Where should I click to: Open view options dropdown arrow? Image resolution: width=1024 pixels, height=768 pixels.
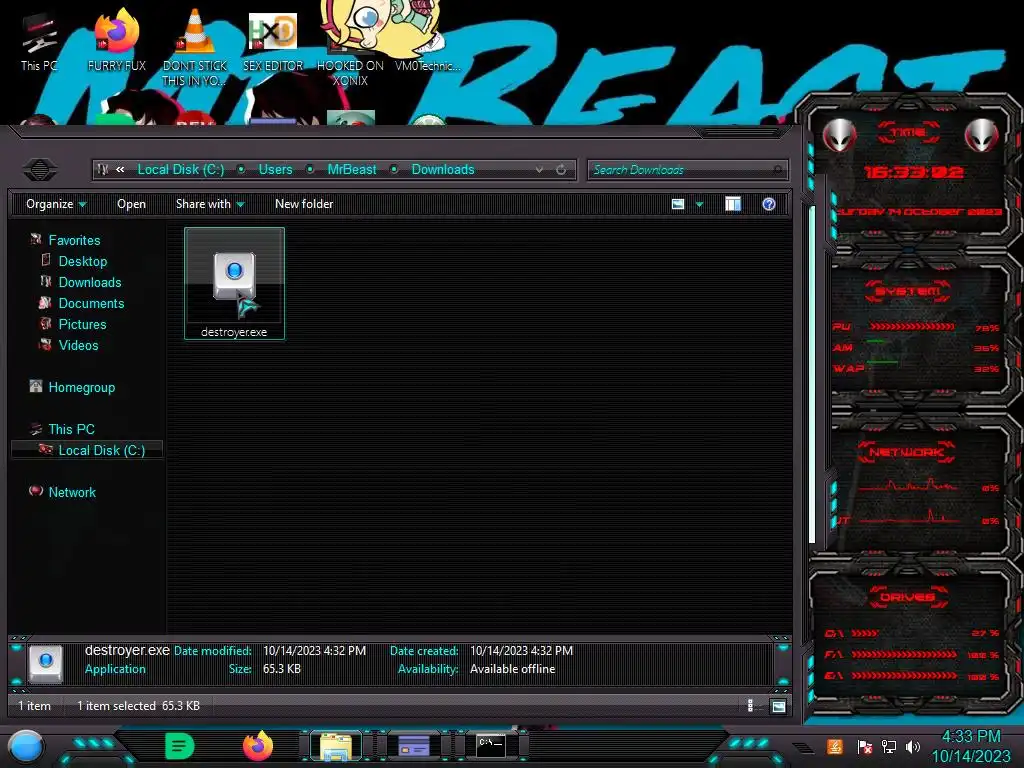click(x=699, y=204)
